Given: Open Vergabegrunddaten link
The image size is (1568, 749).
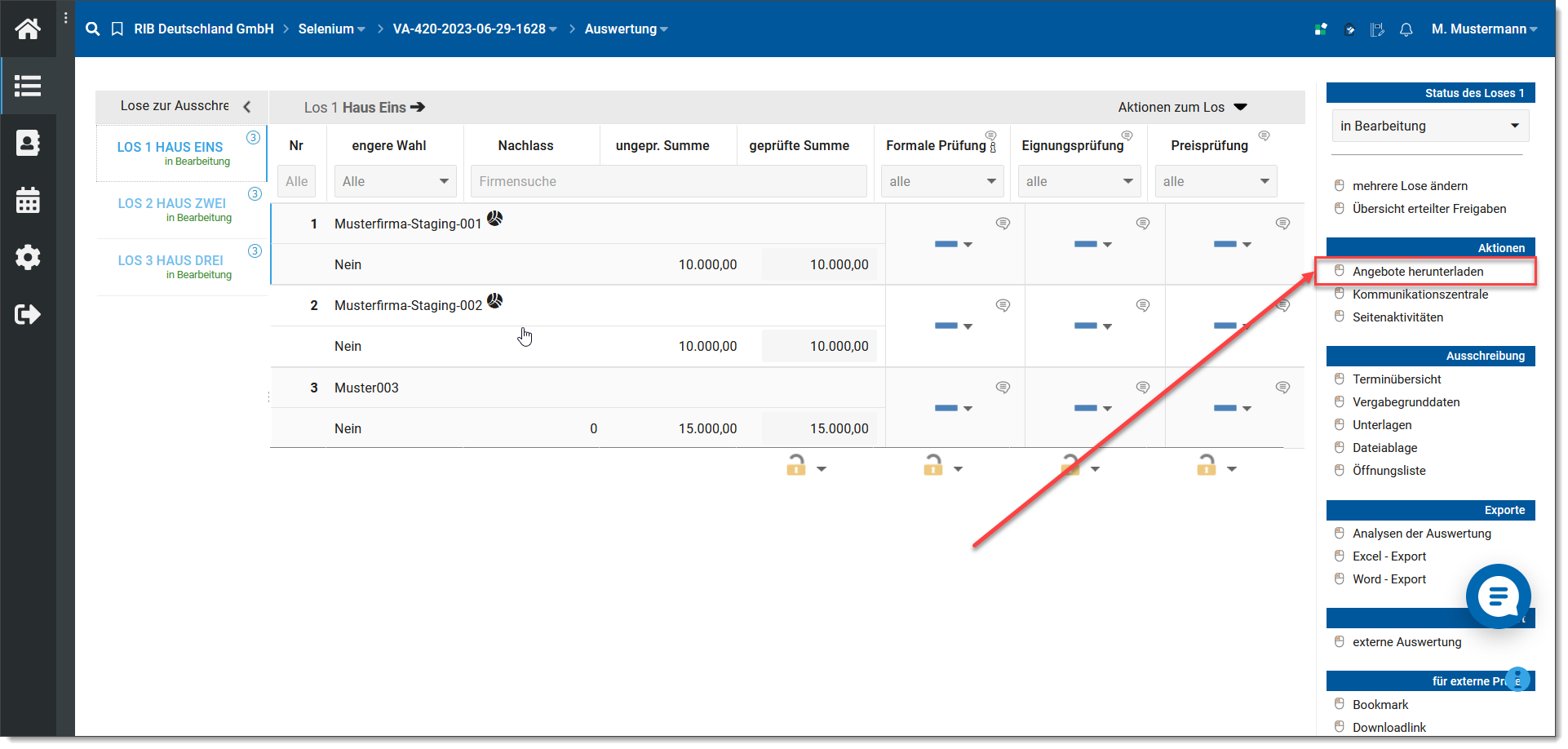Looking at the screenshot, I should point(1406,401).
